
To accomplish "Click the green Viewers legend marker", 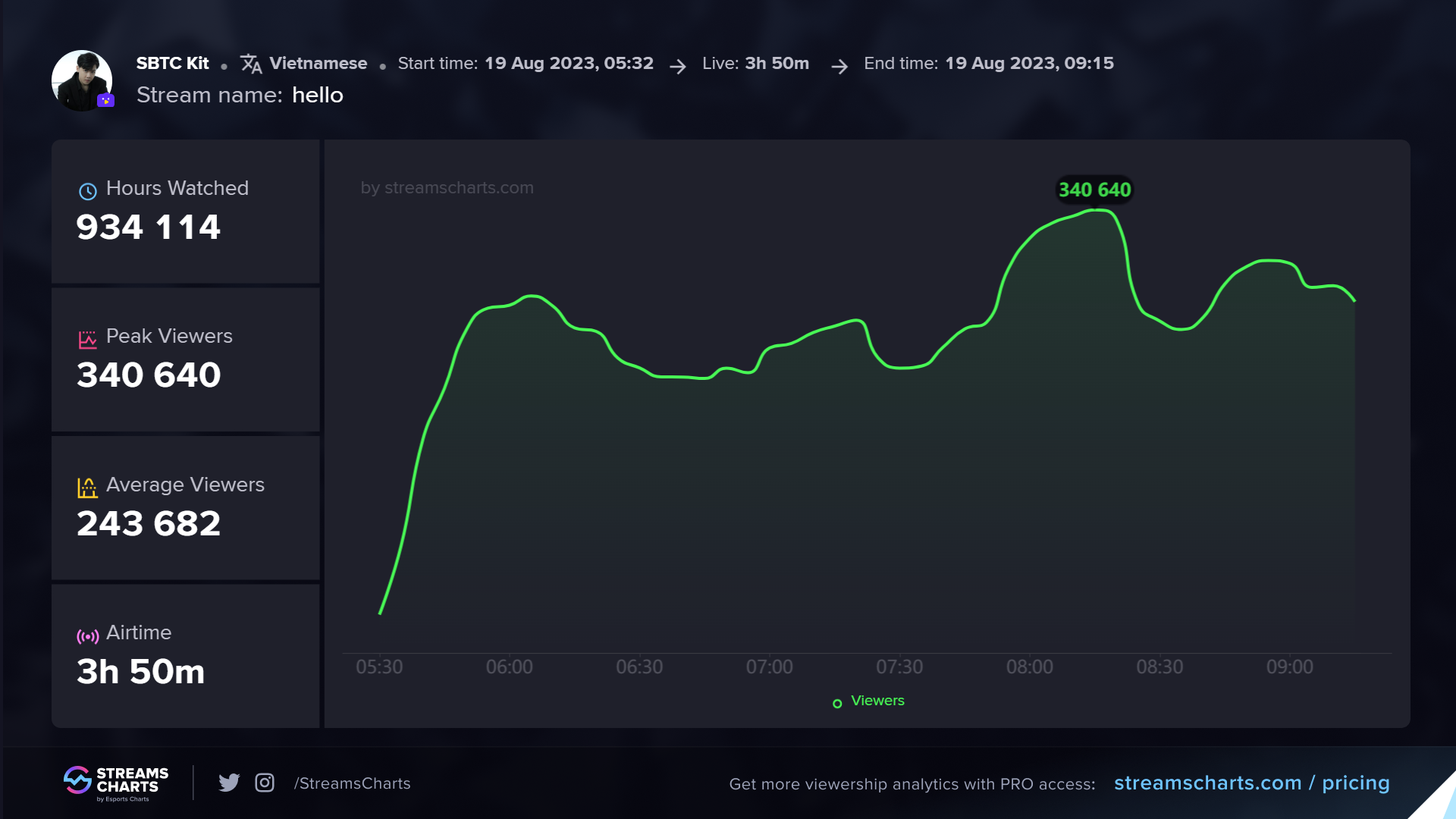I will click(x=837, y=704).
